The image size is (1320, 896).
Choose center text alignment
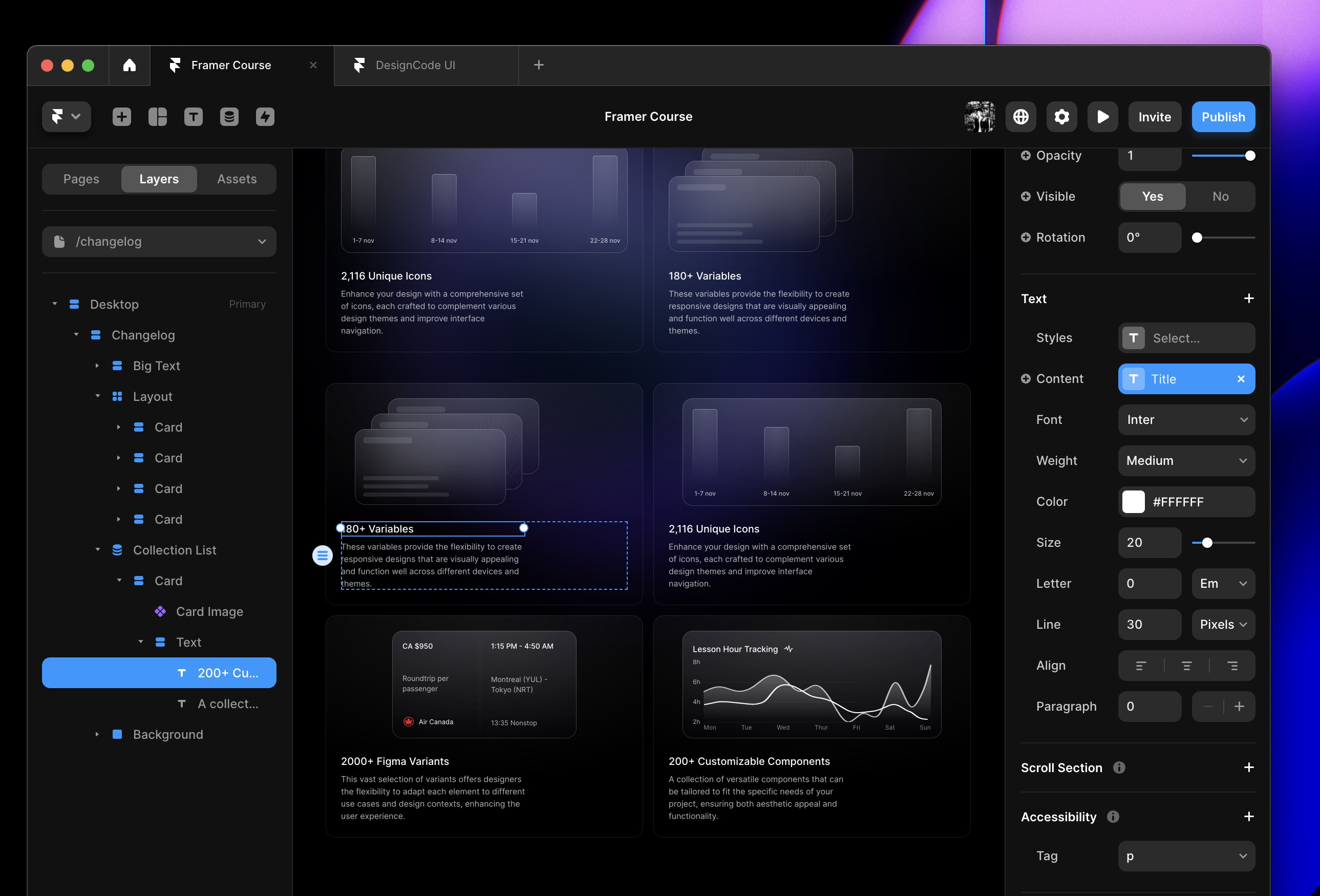[x=1186, y=666]
